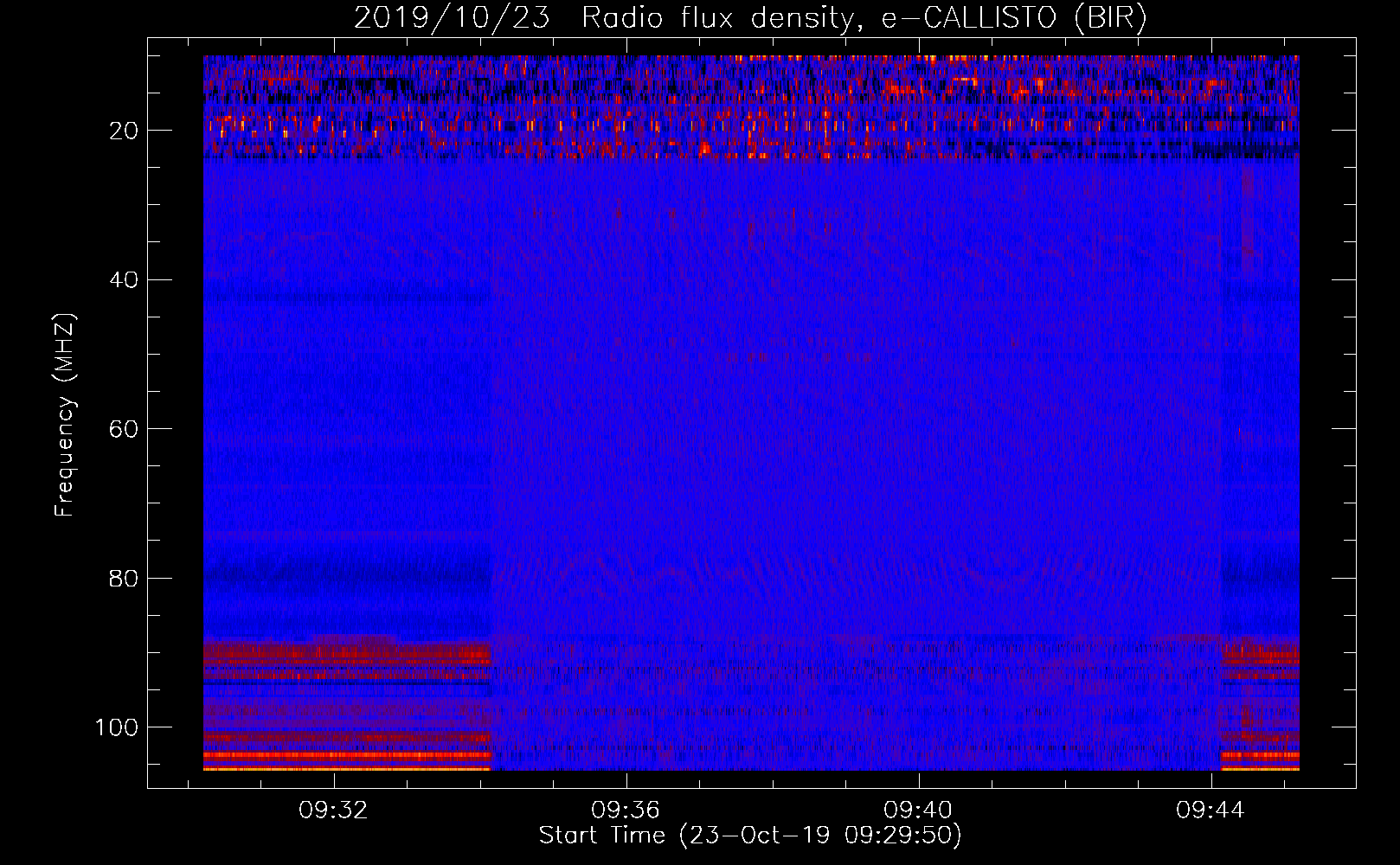Click the 'Start Time (23-Oct-19 09:29:50)' label
The height and width of the screenshot is (865, 1400).
(750, 836)
